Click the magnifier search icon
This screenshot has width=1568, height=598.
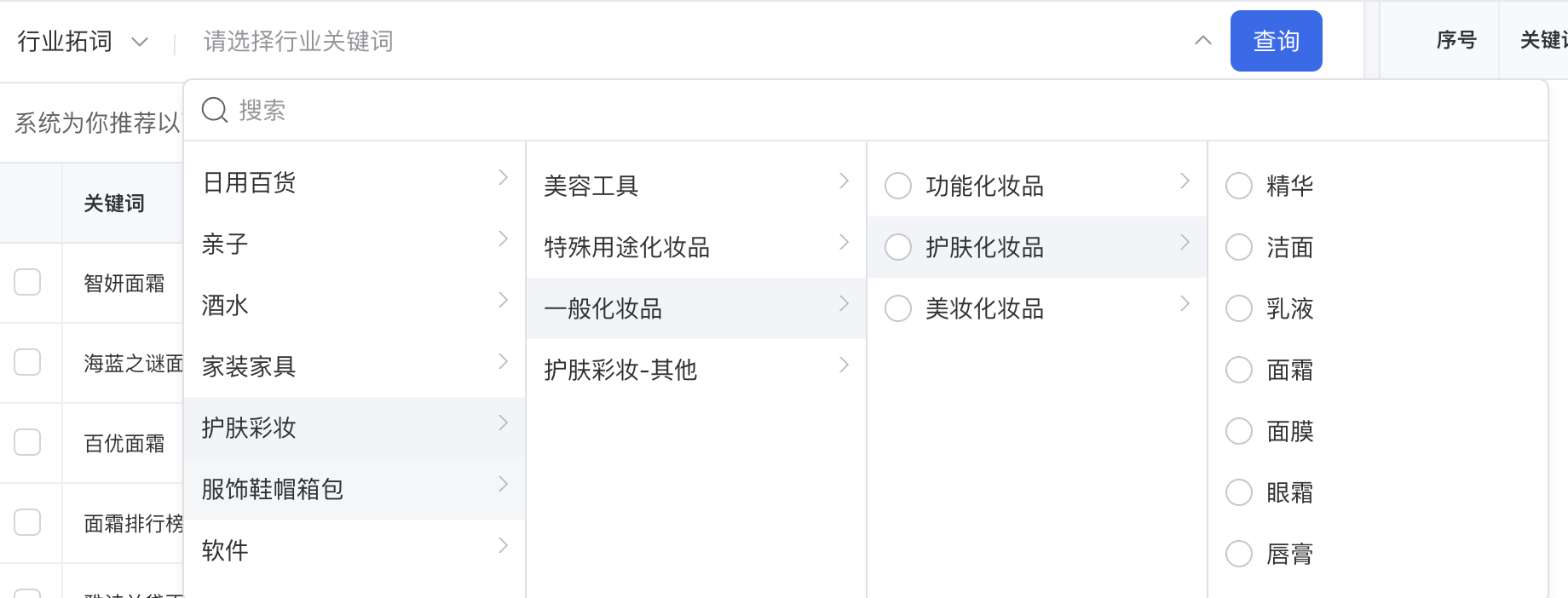click(x=214, y=110)
